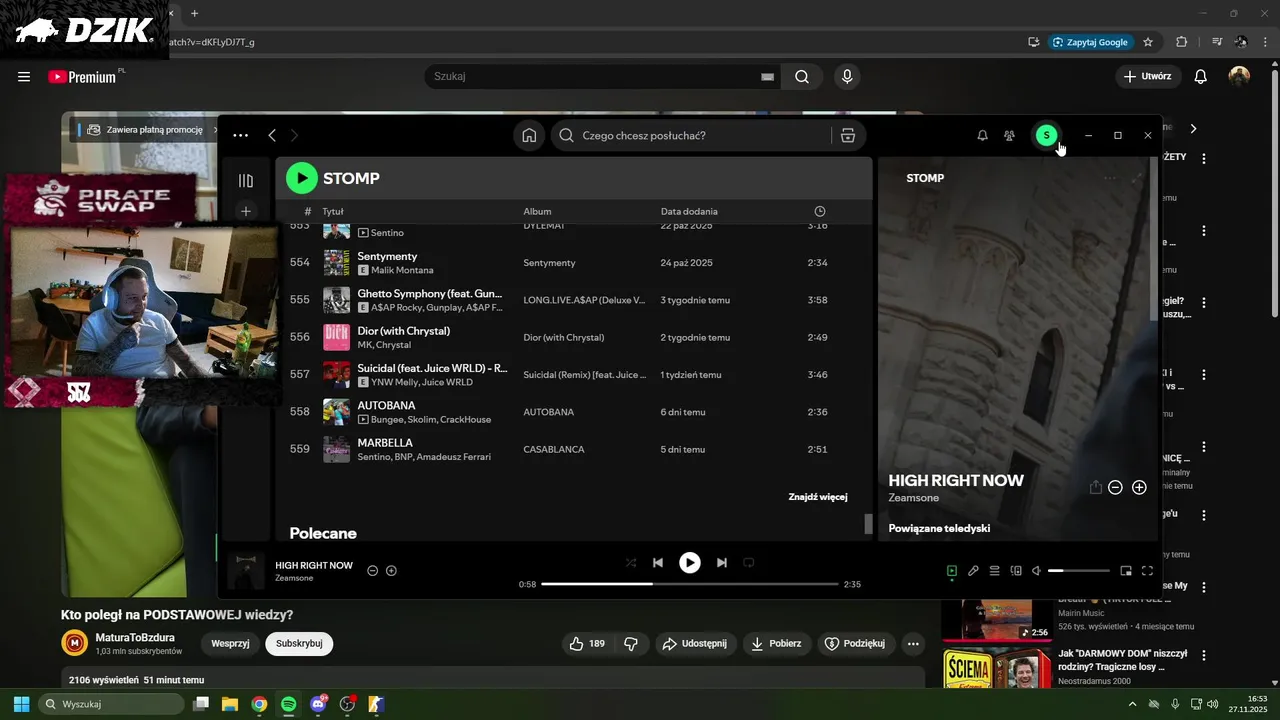Seek on the Spotify track progress bar

[690, 584]
